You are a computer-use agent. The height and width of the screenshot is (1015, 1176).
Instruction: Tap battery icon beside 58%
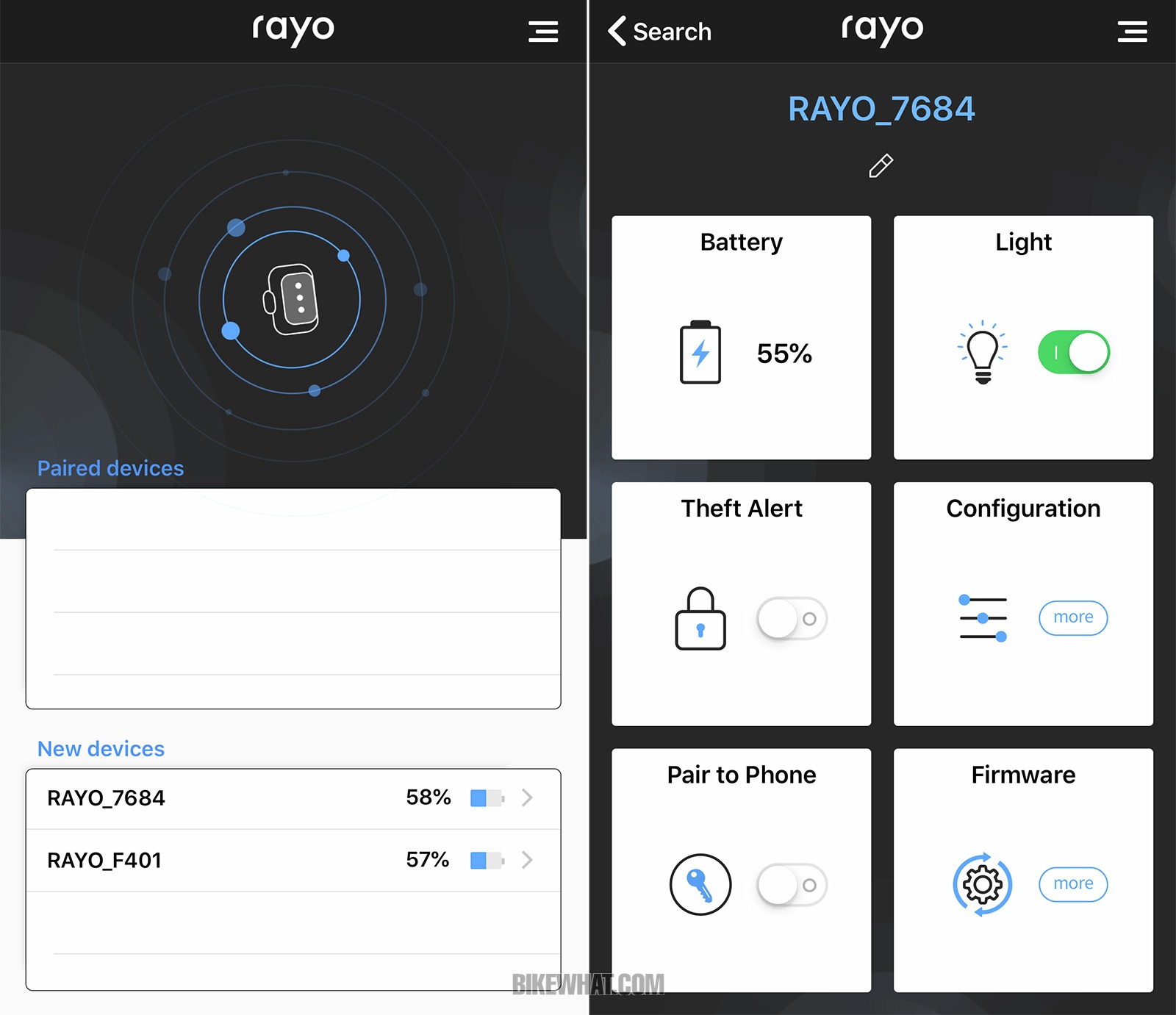[487, 798]
